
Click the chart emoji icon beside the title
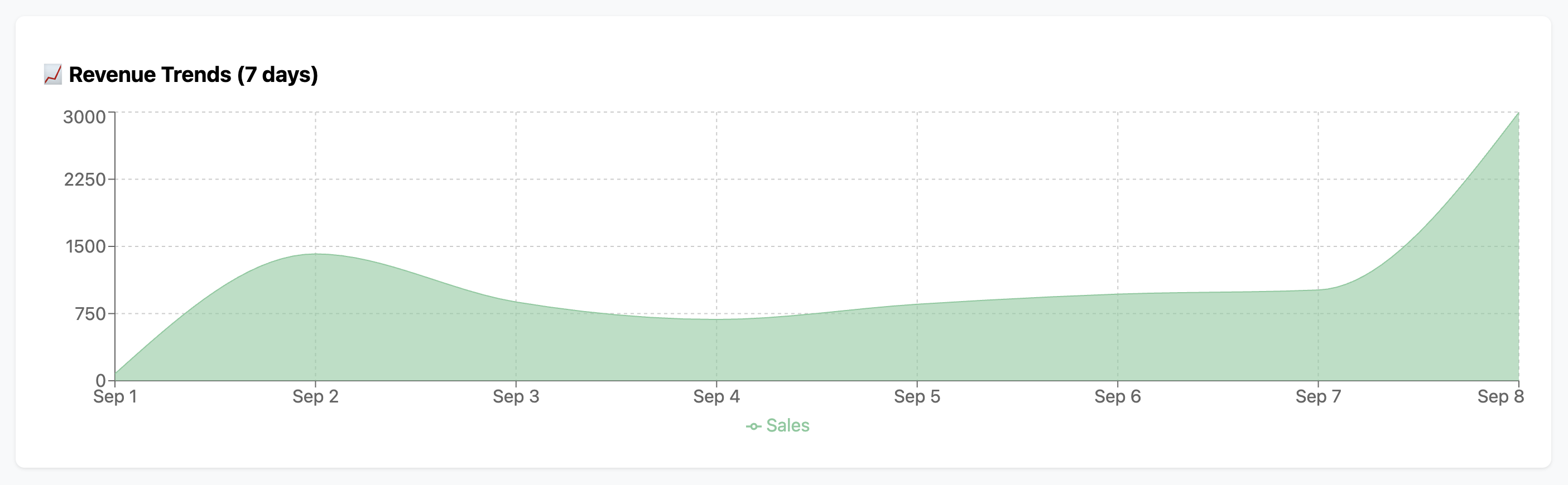53,75
